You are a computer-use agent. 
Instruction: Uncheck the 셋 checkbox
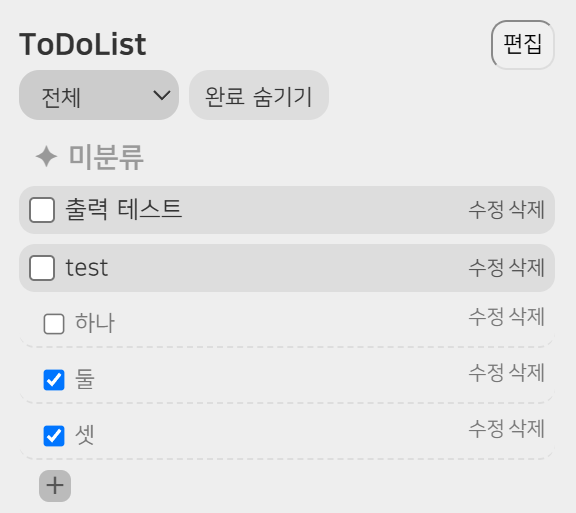[54, 436]
